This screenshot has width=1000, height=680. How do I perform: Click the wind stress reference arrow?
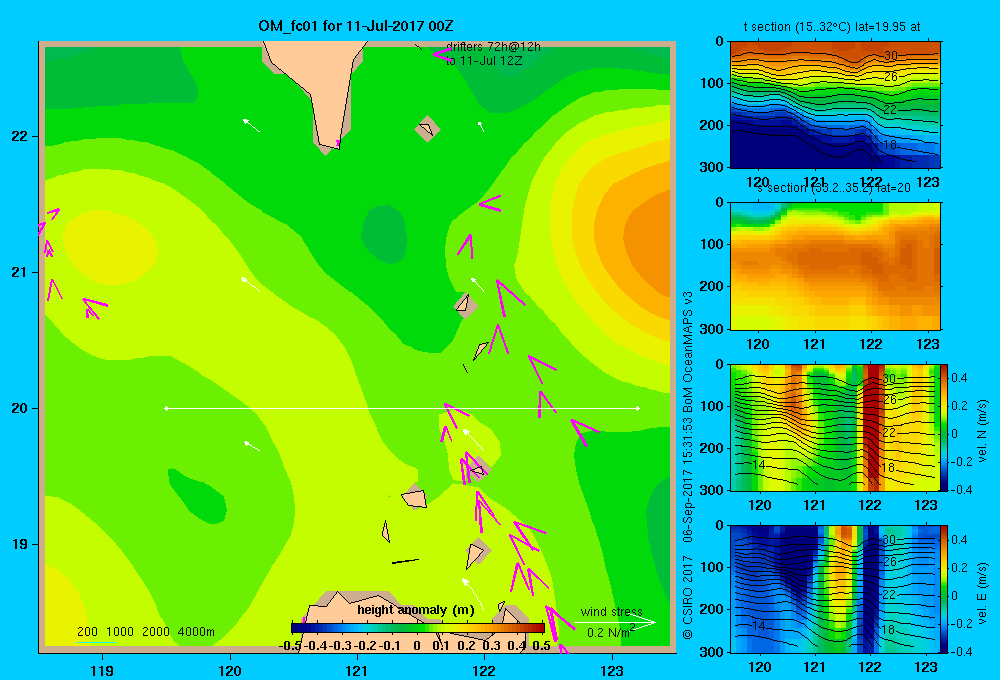pos(615,622)
